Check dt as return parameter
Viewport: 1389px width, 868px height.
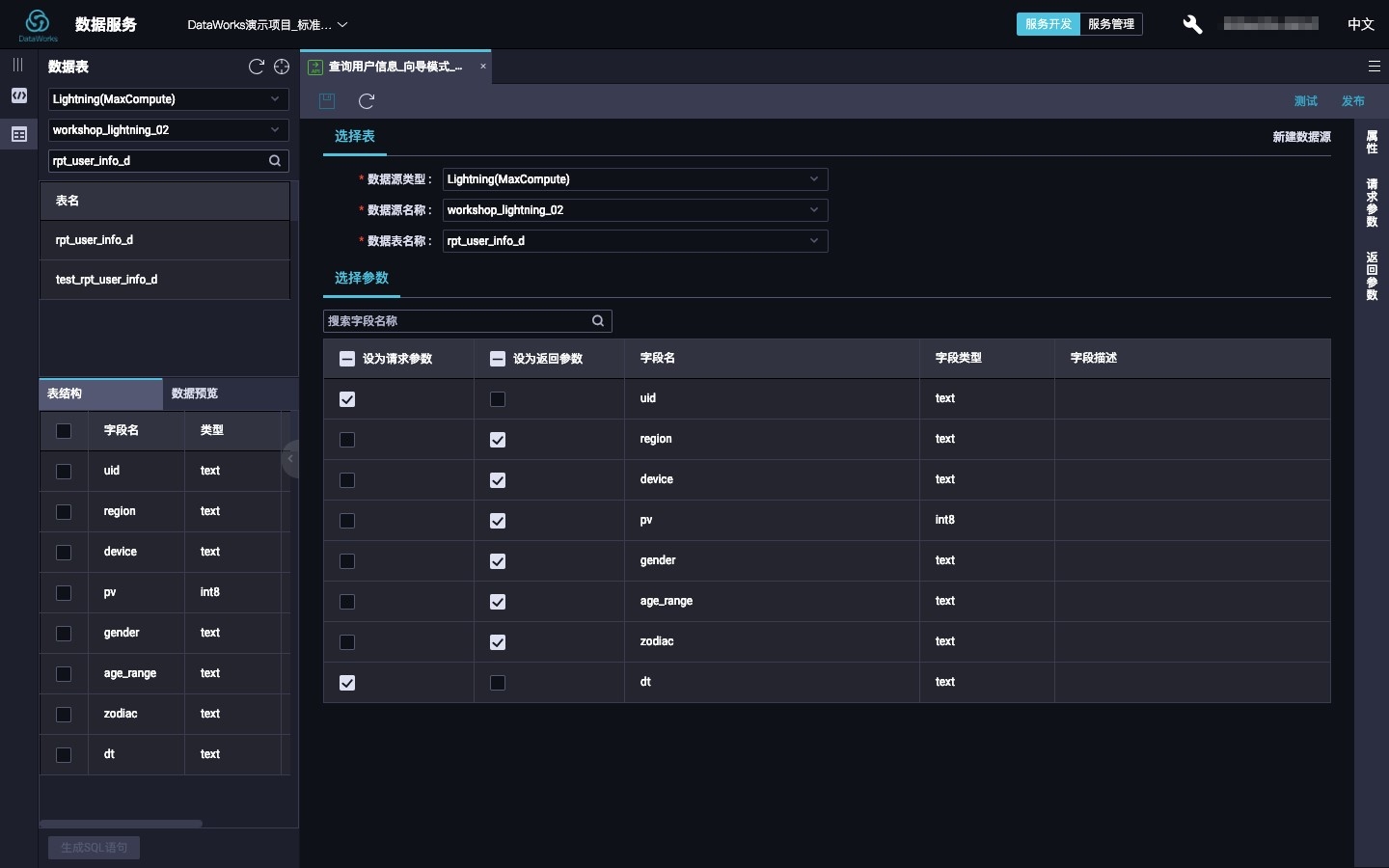tap(498, 683)
